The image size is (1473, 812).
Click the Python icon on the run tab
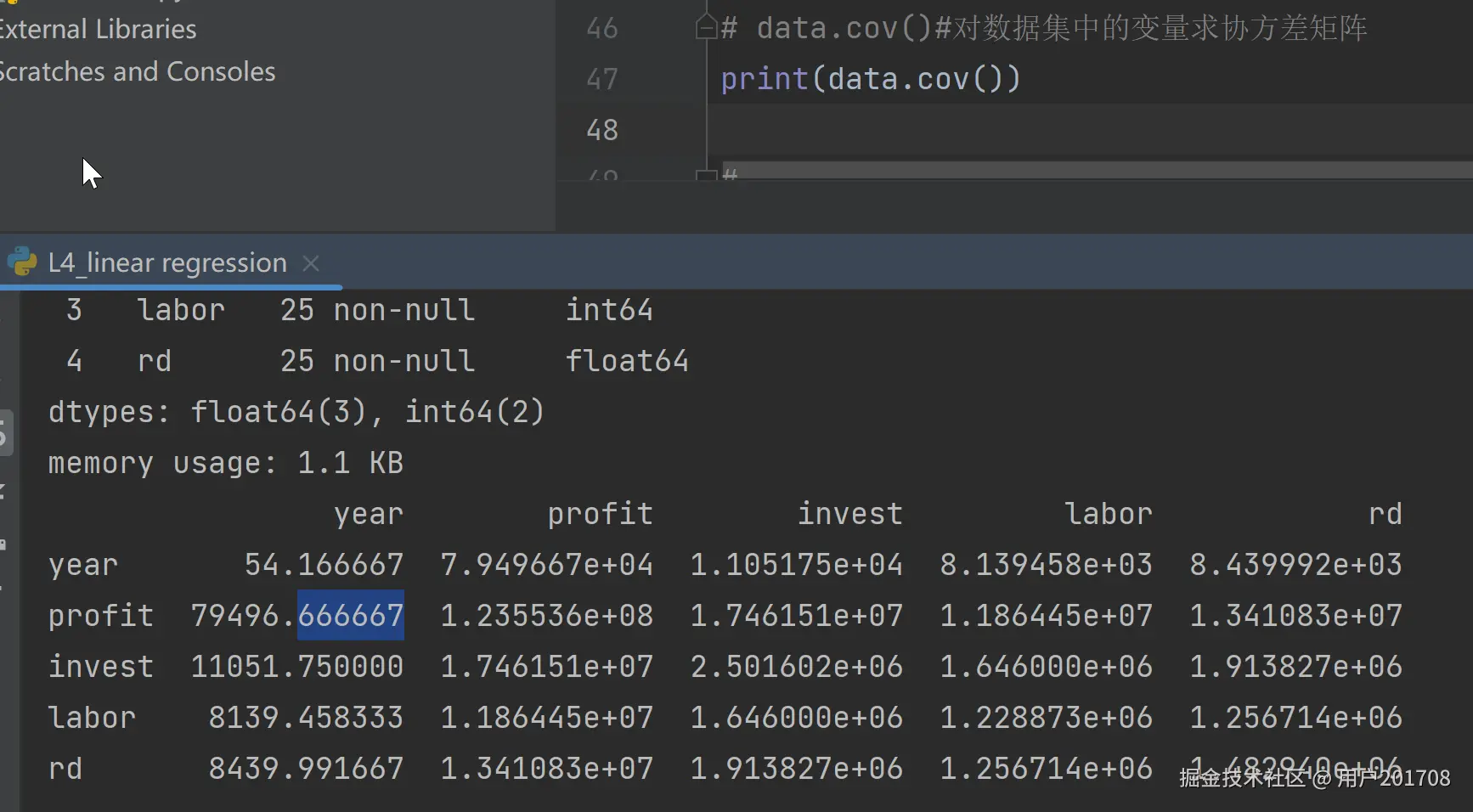[x=23, y=262]
